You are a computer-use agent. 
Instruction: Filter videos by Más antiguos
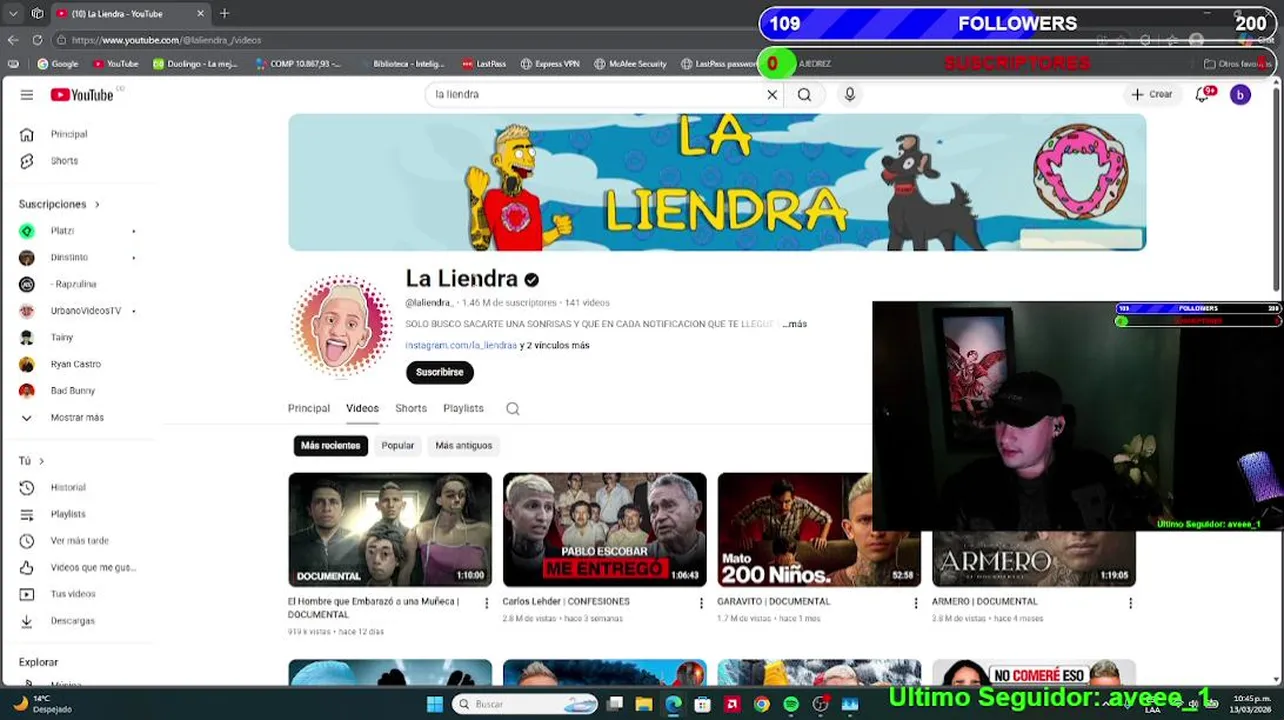coord(464,446)
